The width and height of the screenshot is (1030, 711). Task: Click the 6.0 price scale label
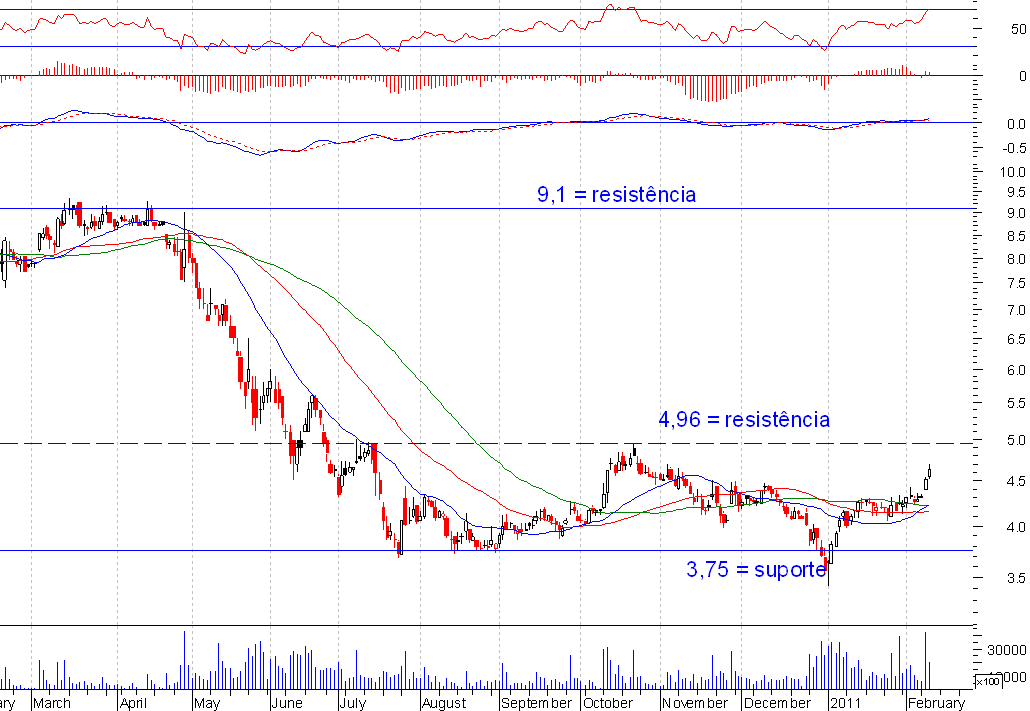click(1016, 371)
